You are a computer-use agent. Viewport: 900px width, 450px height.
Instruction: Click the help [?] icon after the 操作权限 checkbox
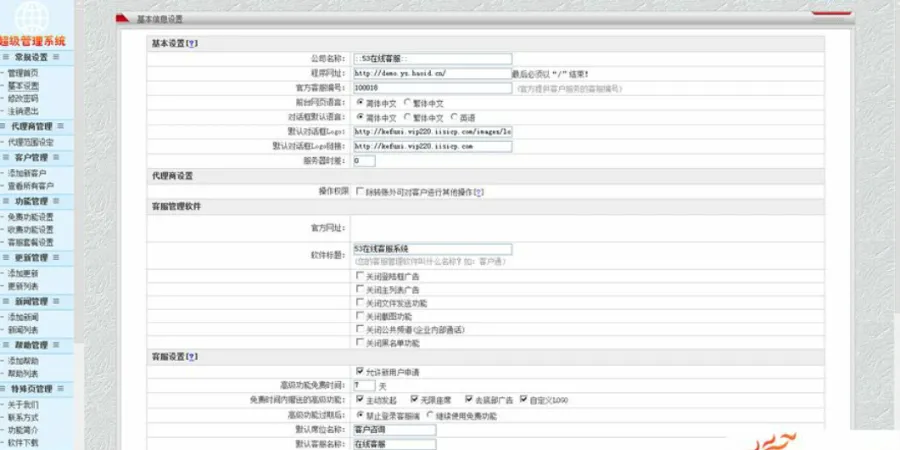pos(479,192)
